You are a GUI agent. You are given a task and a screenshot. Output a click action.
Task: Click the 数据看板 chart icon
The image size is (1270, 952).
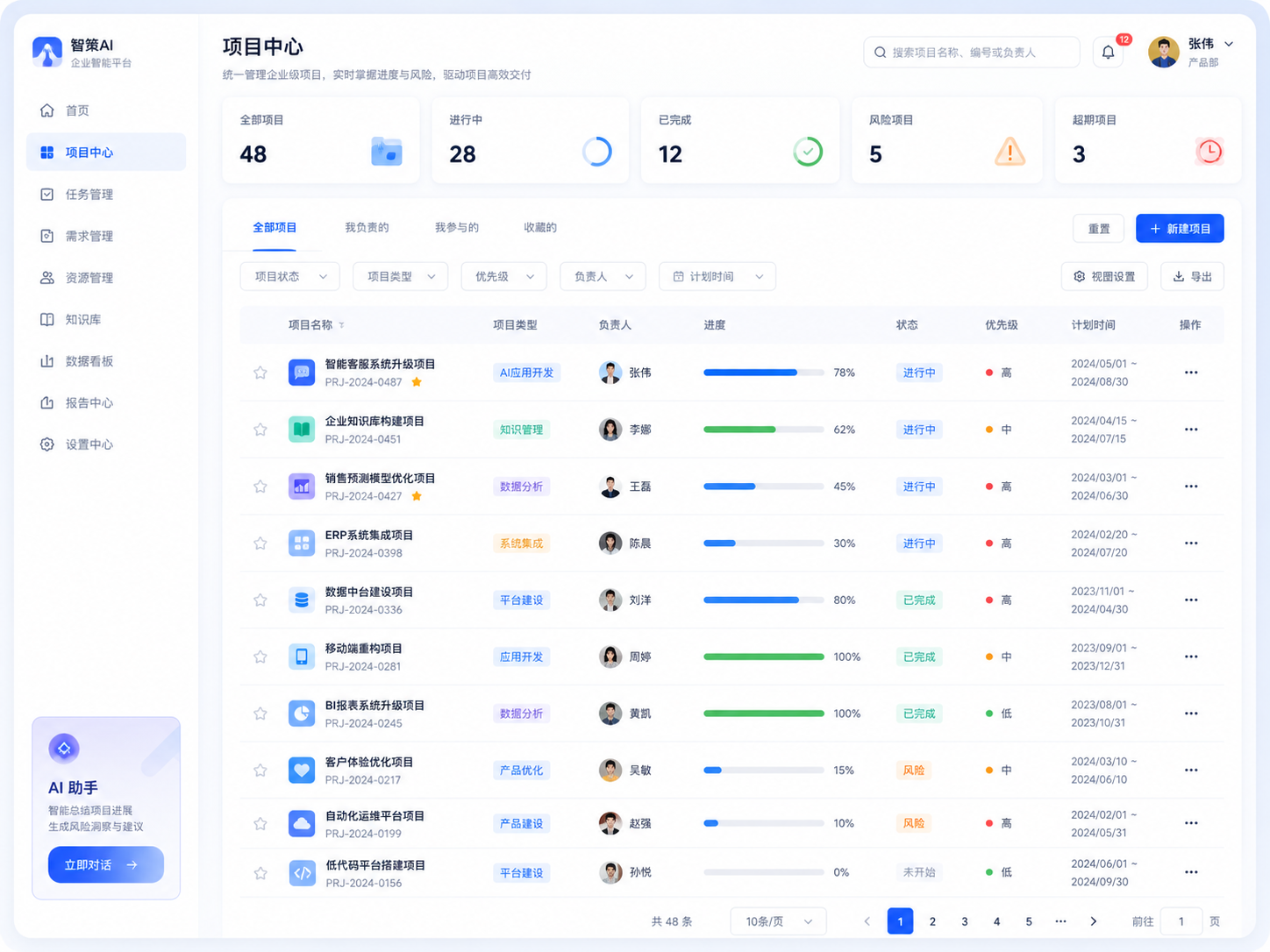point(47,361)
